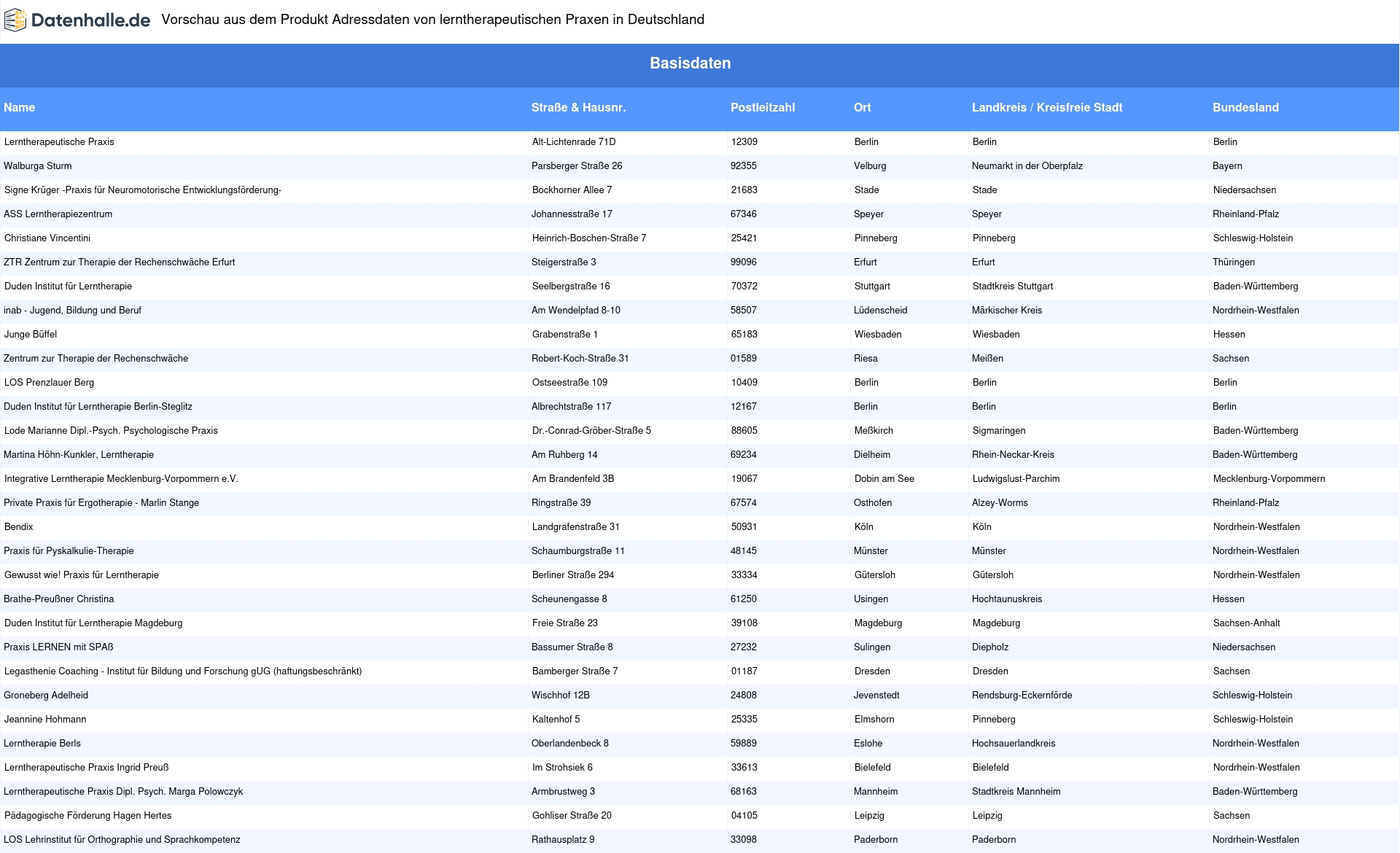The height and width of the screenshot is (853, 1400).
Task: Click state Mecklenburg-Vorpommern
Action: point(1269,479)
